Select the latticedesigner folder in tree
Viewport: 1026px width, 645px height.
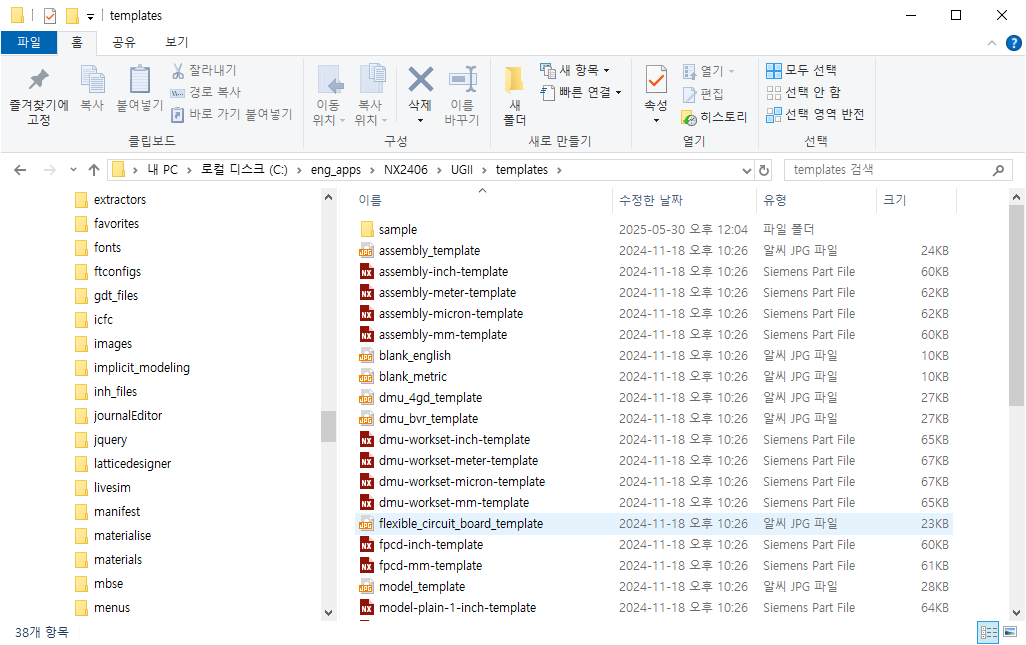[132, 464]
